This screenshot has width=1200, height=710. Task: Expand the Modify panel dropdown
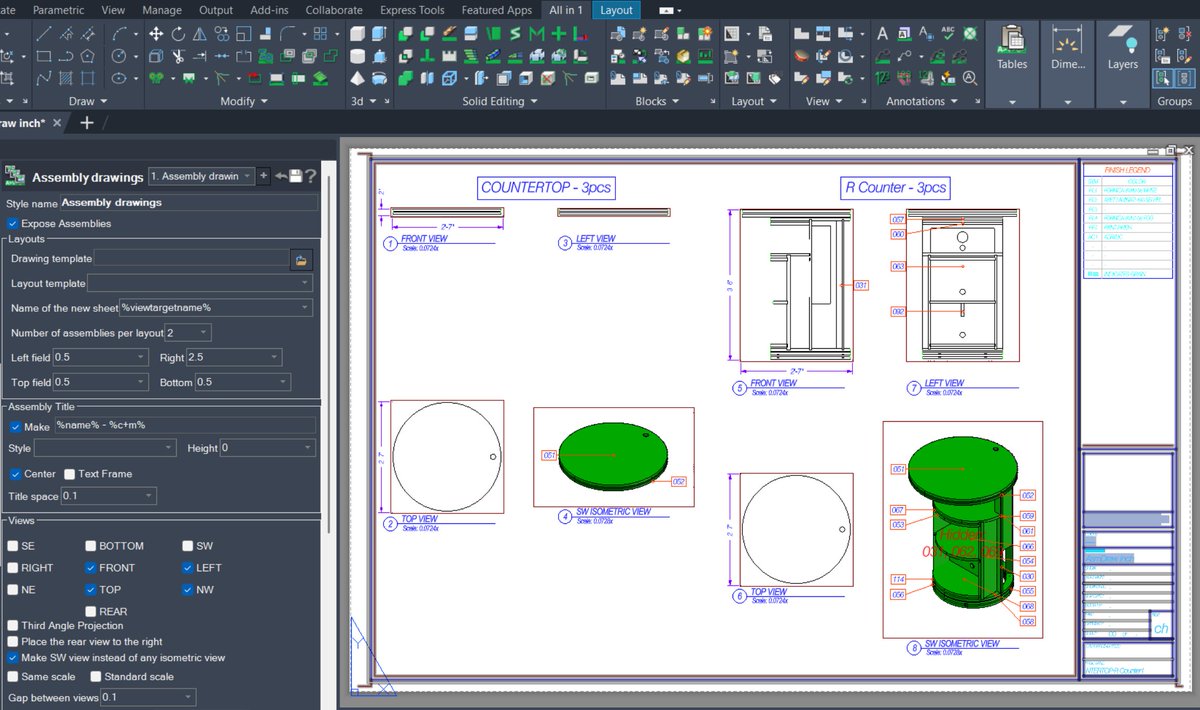(x=265, y=101)
